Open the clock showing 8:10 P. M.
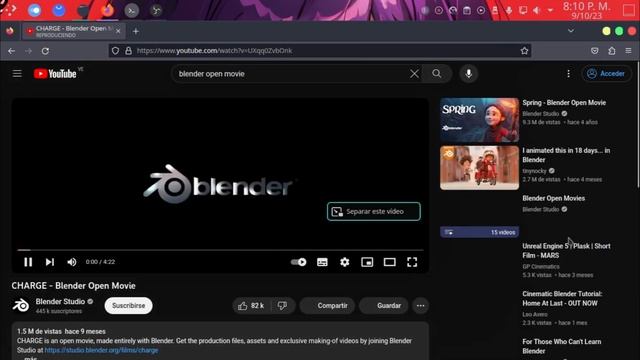The image size is (640, 360). point(587,10)
